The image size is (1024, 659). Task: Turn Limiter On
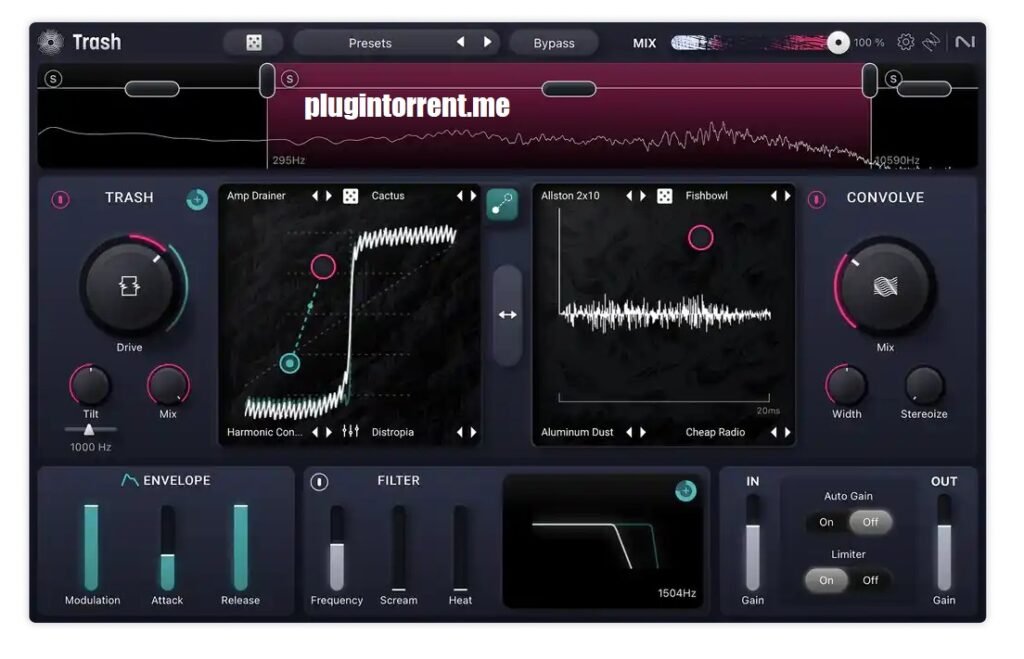826,580
